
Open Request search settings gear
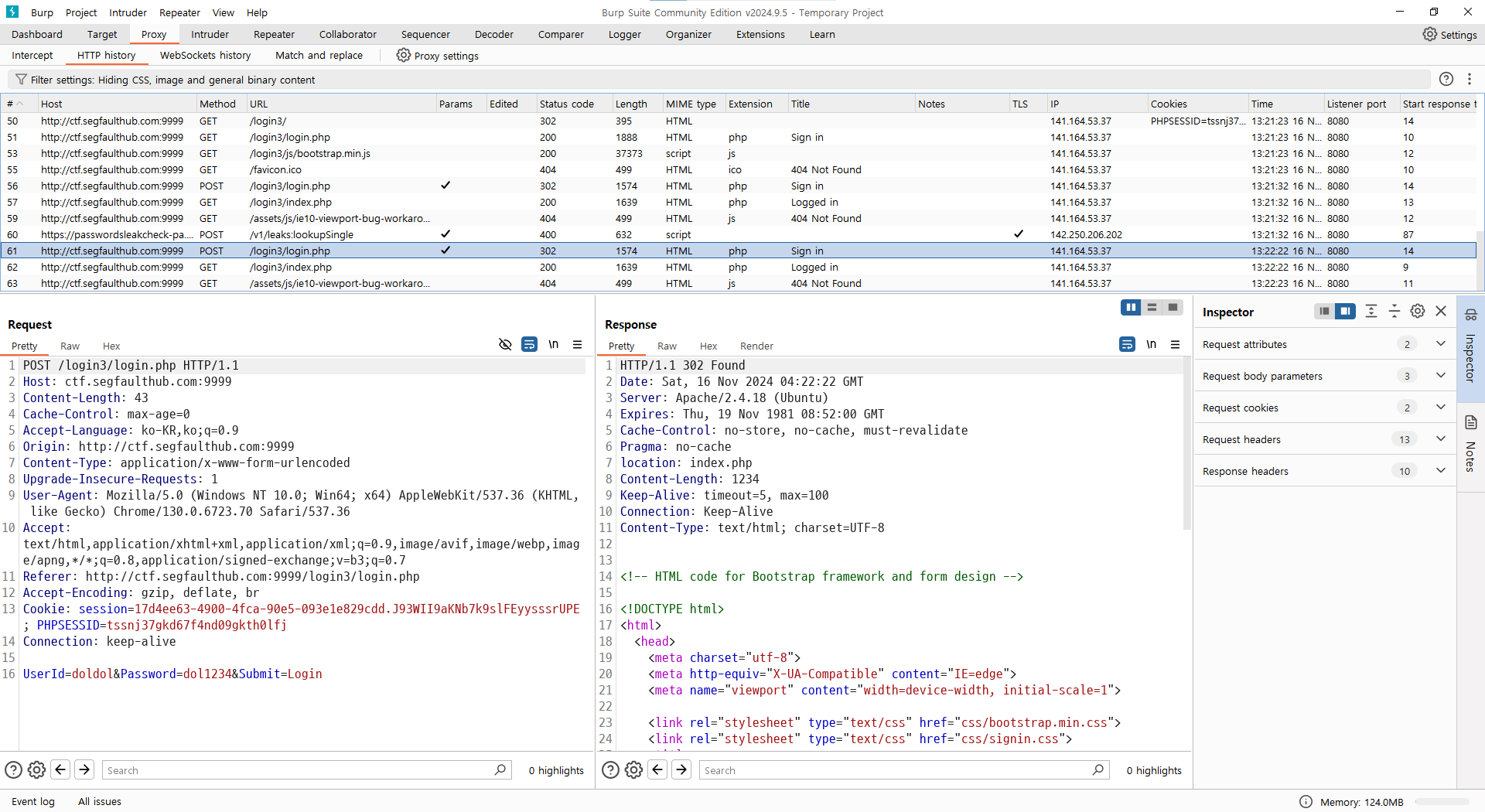(x=36, y=769)
